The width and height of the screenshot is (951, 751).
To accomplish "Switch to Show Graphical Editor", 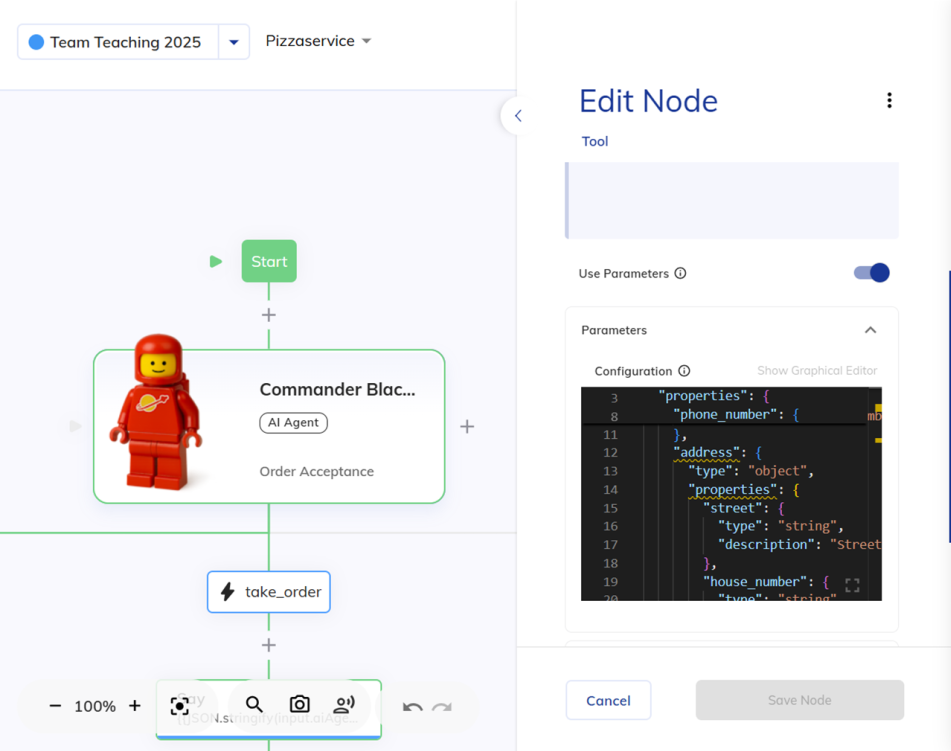I will coord(817,370).
